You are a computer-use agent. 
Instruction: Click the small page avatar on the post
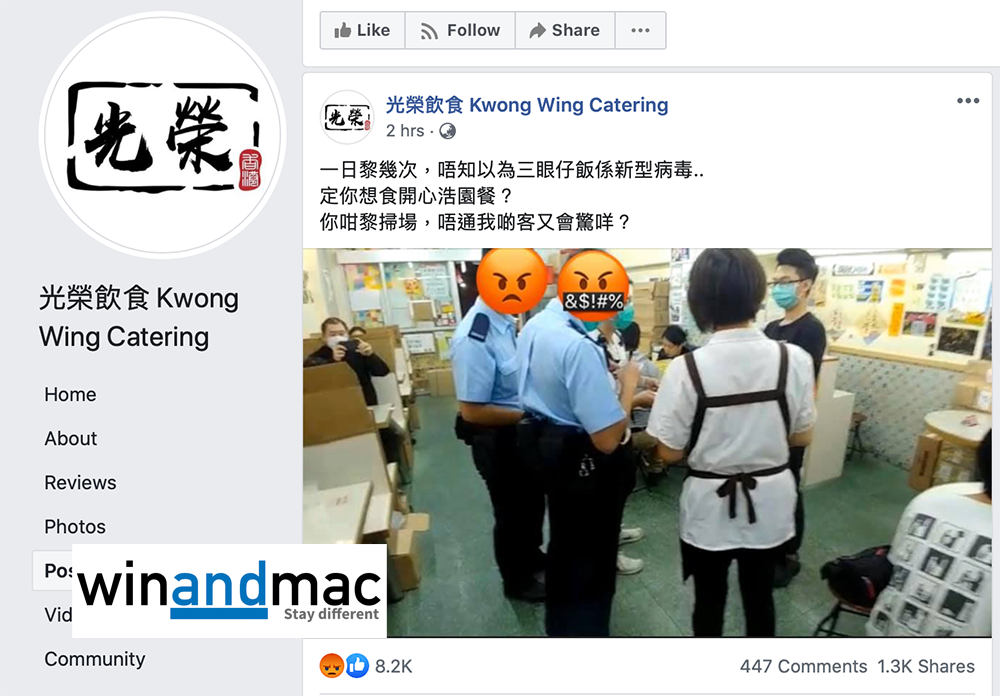347,117
